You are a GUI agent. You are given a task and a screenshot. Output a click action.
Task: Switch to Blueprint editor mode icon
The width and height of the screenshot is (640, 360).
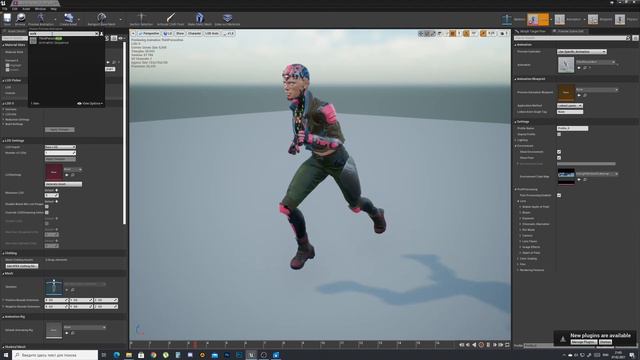tap(593, 19)
